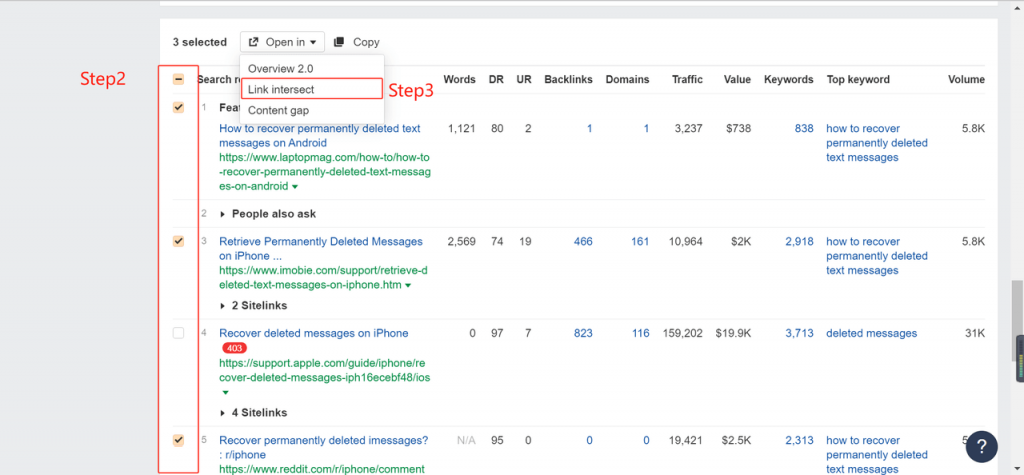Toggle the select-all header checkbox
1024x475 pixels.
pyautogui.click(x=178, y=80)
